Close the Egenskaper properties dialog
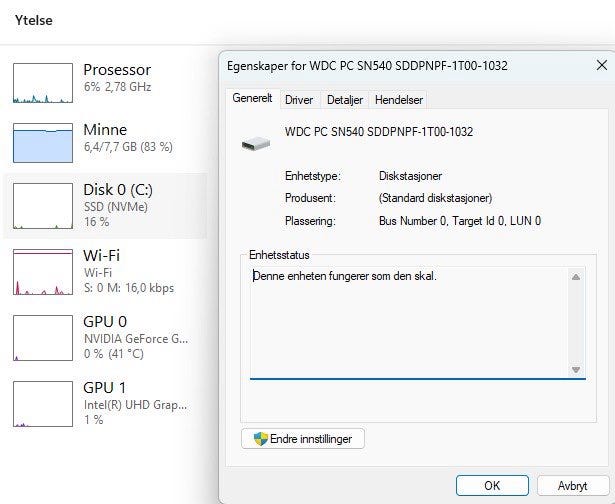615x504 pixels. 602,65
